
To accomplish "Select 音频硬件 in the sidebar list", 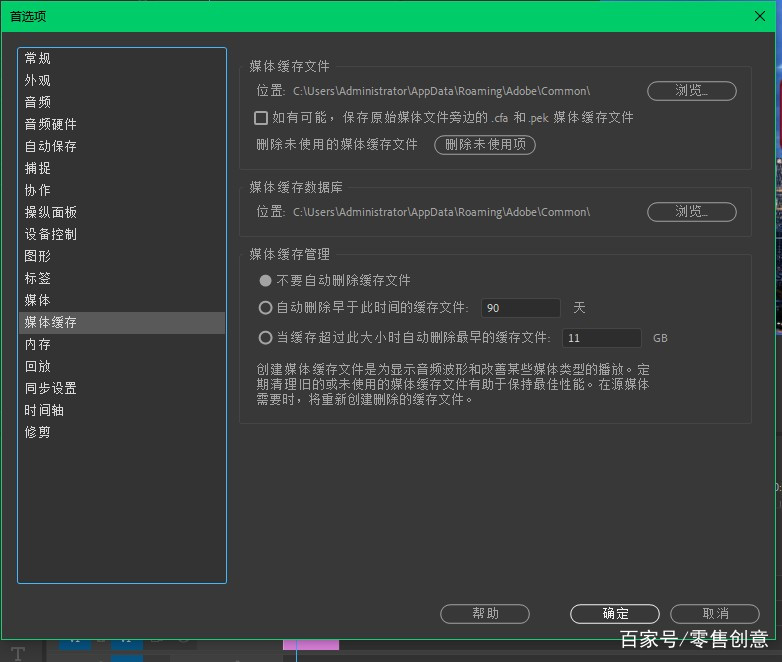I will 122,124.
